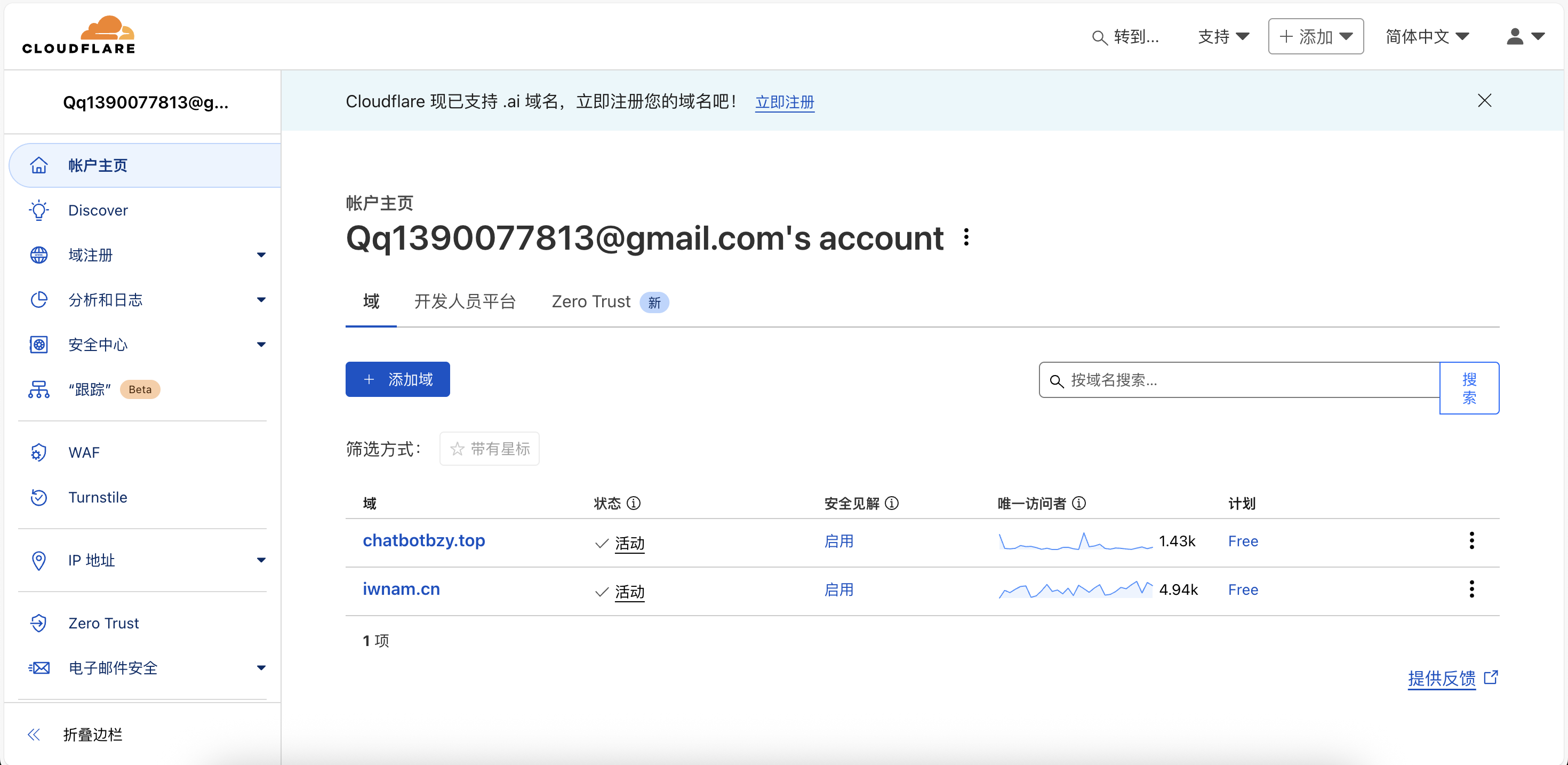Screen dimensions: 1568x765
Task: Click the 添加域 button
Action: 397,379
